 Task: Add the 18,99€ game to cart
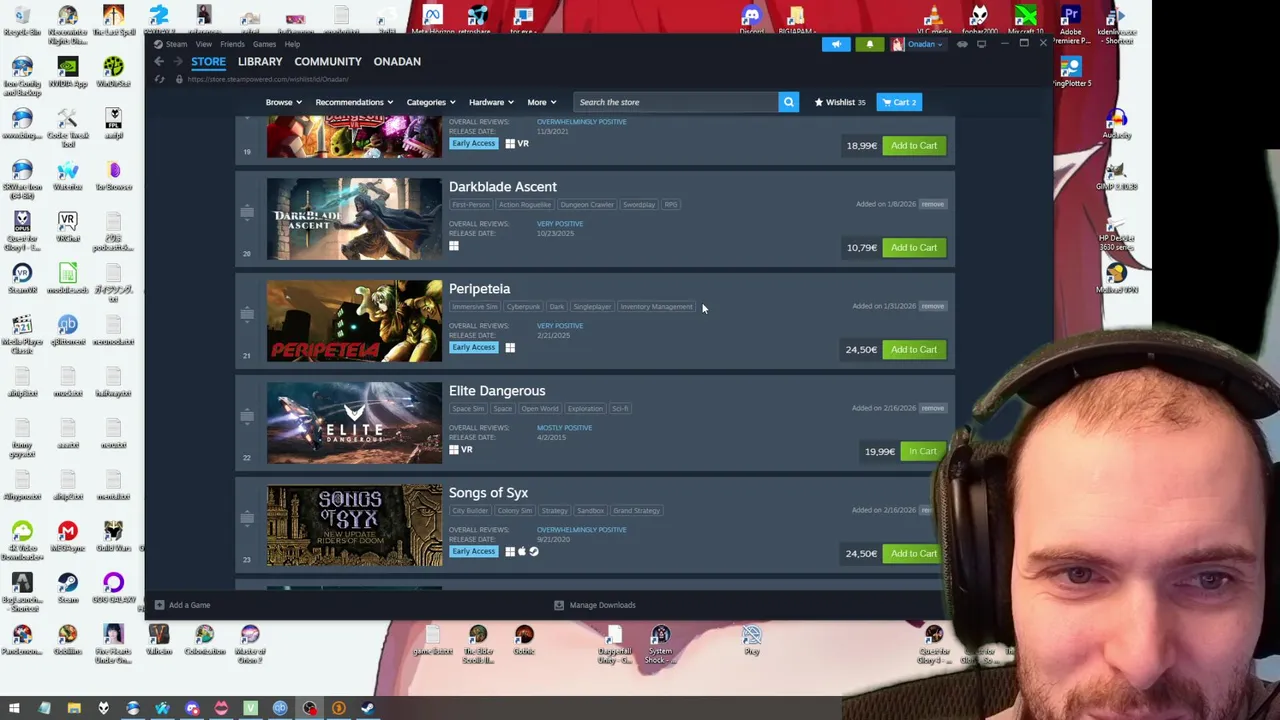tap(914, 145)
